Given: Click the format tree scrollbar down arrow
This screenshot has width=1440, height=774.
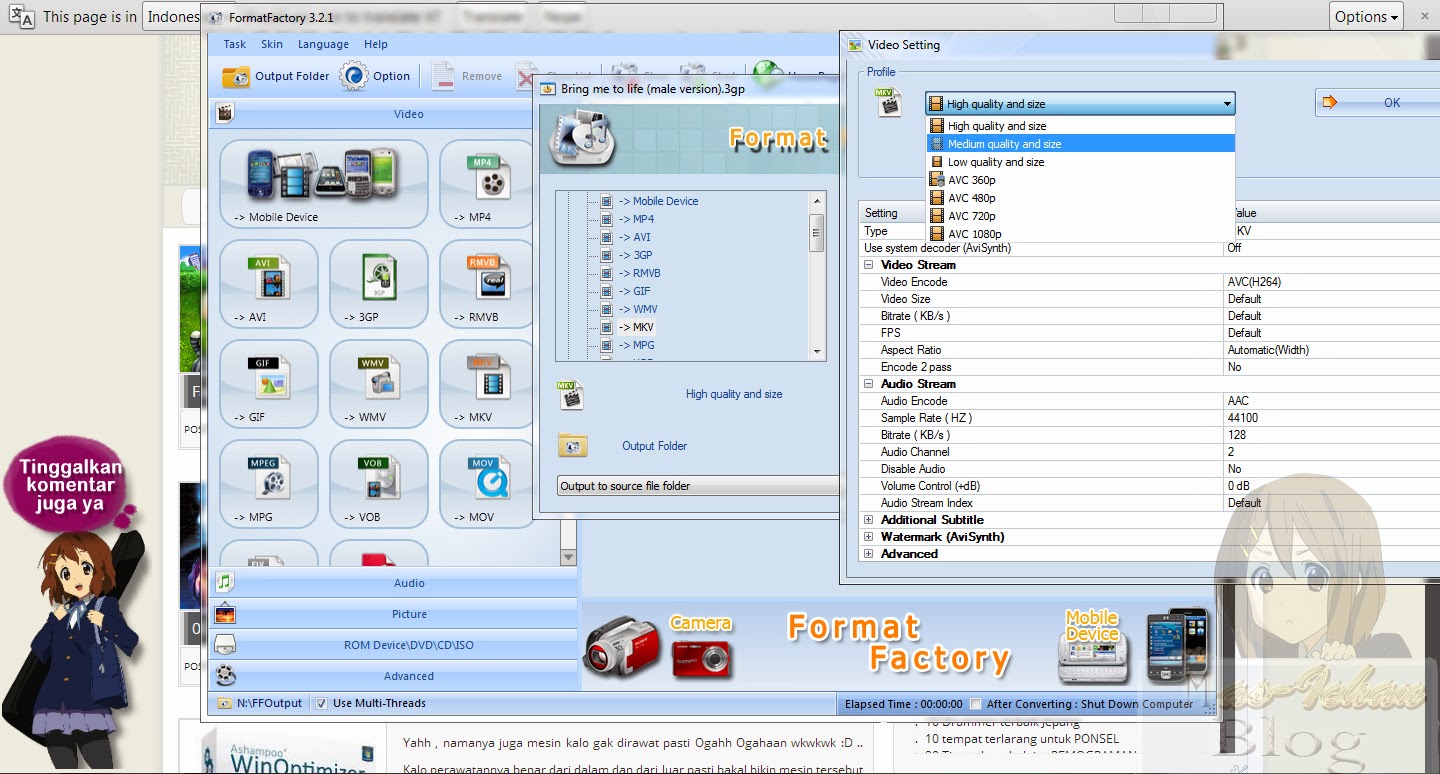Looking at the screenshot, I should (817, 351).
